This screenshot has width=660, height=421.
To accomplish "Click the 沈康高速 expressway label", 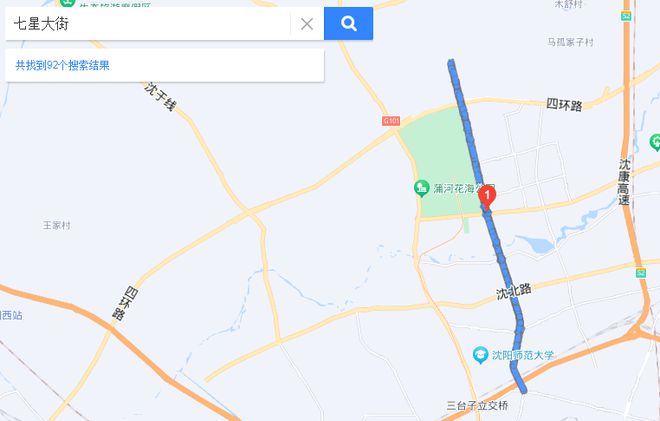I will (624, 182).
